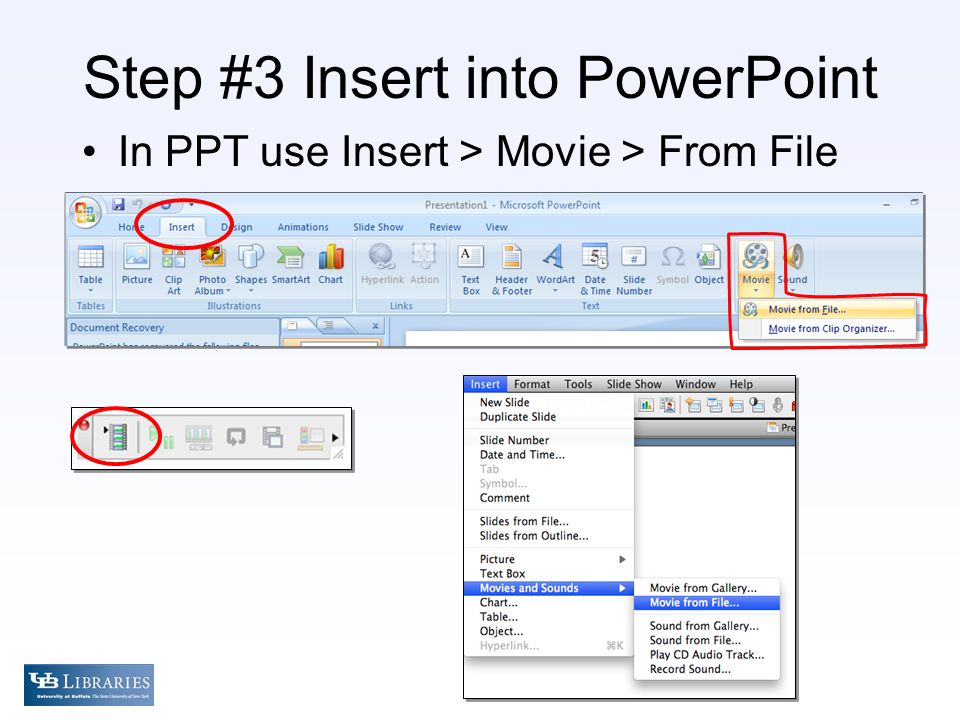Insert a SmartArt graphic
Viewport: 960px width, 720px height.
point(291,264)
